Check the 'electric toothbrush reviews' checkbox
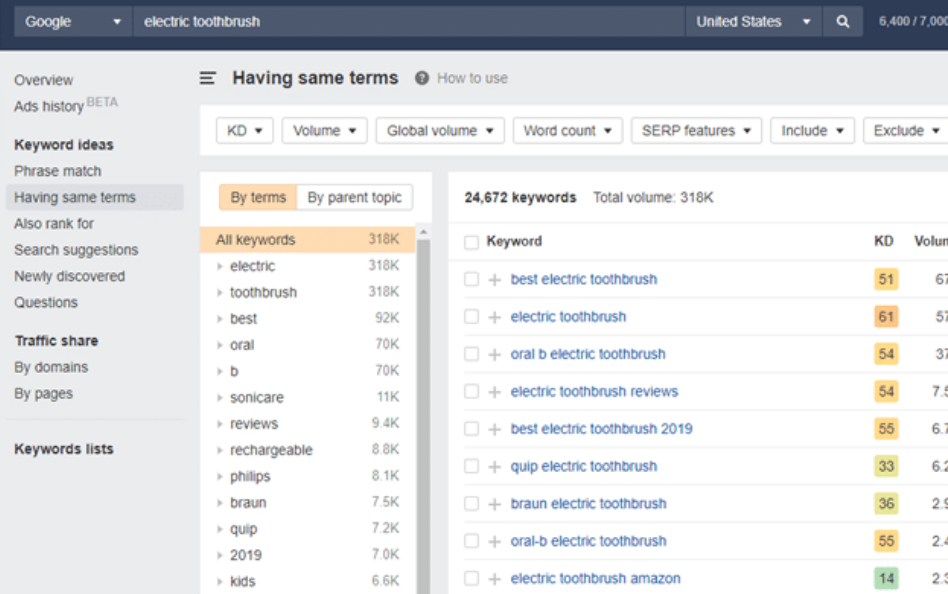 tap(472, 392)
